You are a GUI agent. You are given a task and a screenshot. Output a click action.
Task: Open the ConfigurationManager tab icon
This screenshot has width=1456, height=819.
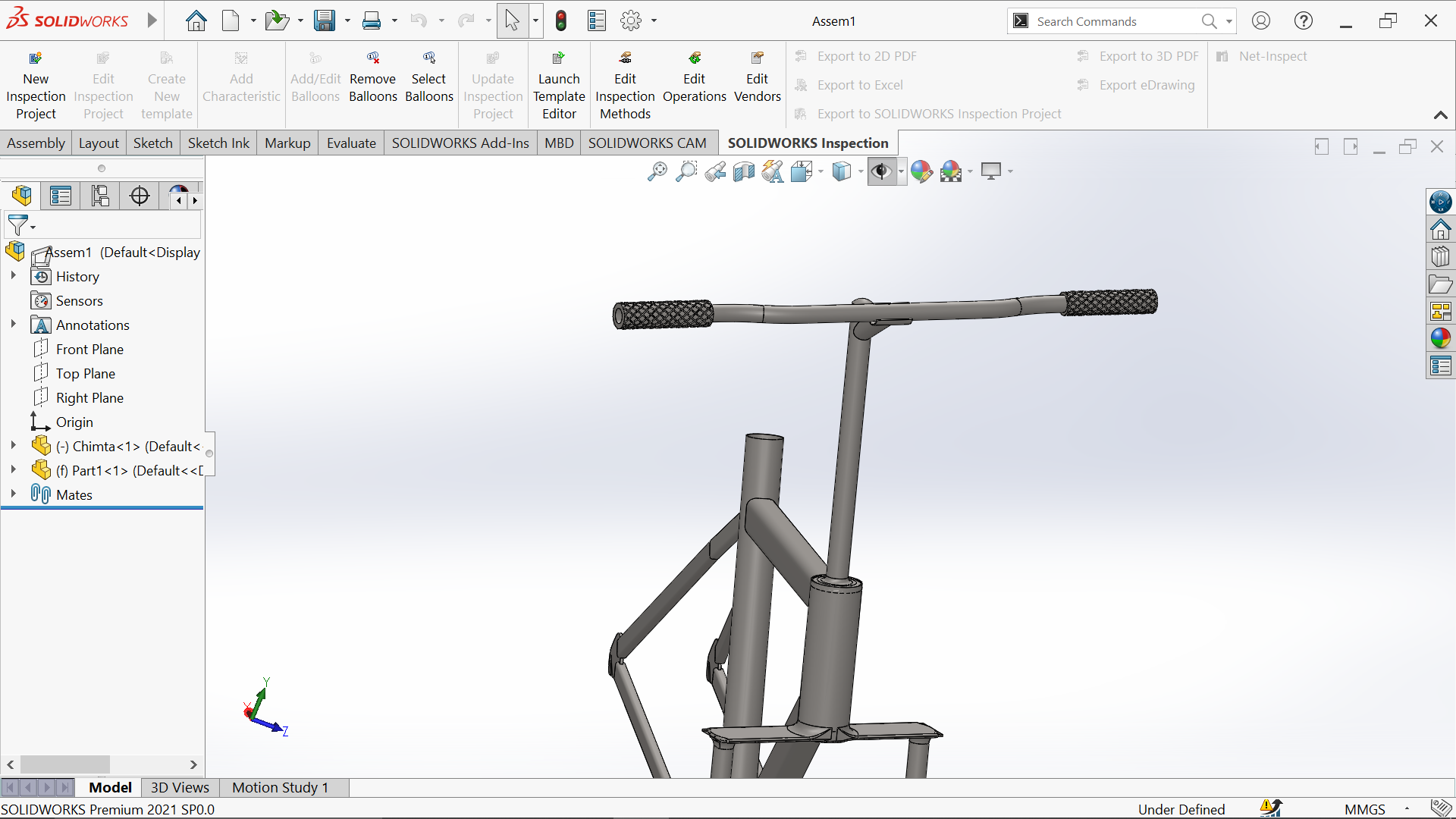click(100, 196)
